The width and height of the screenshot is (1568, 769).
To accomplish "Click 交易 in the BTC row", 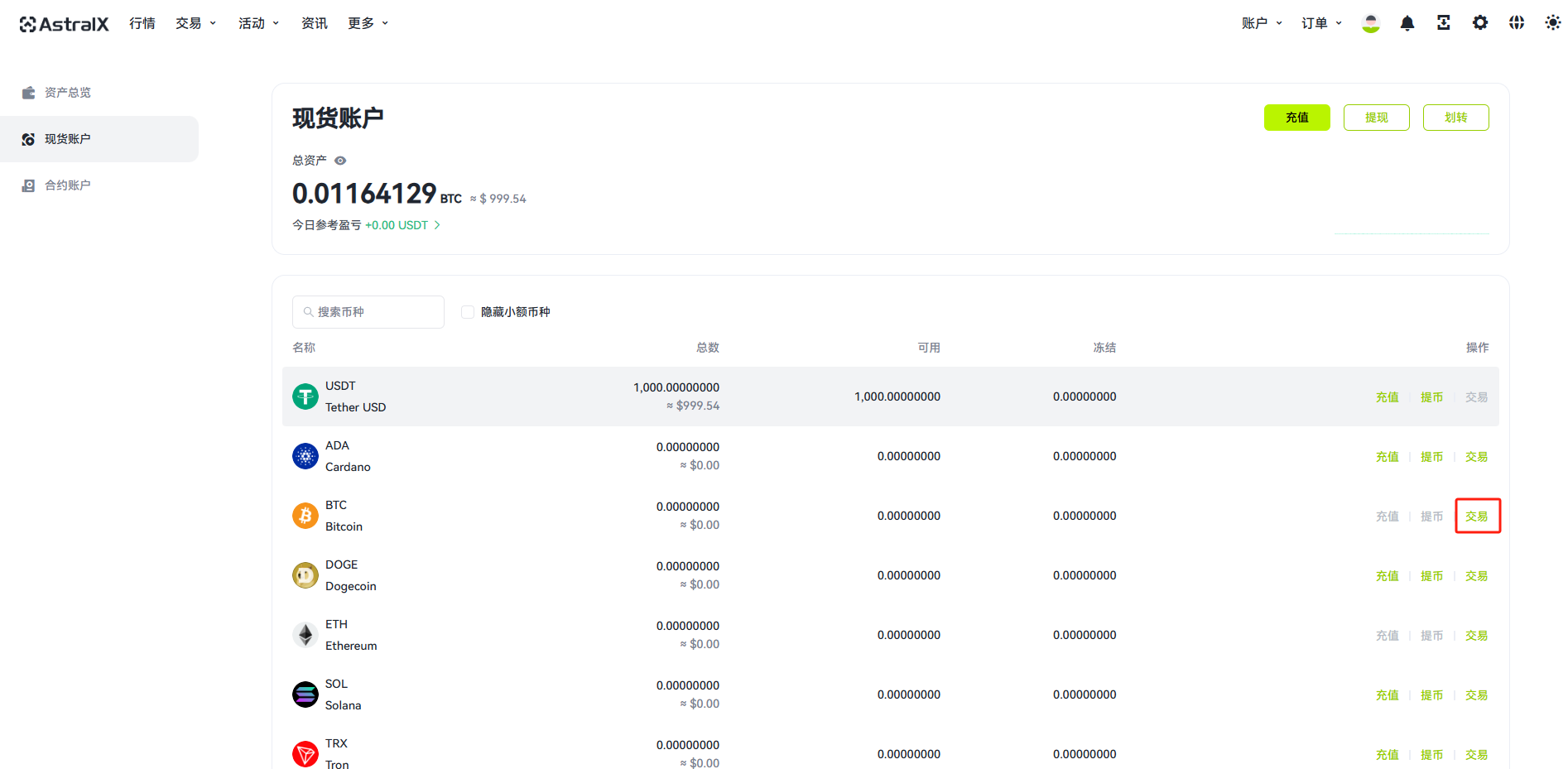I will [x=1477, y=517].
